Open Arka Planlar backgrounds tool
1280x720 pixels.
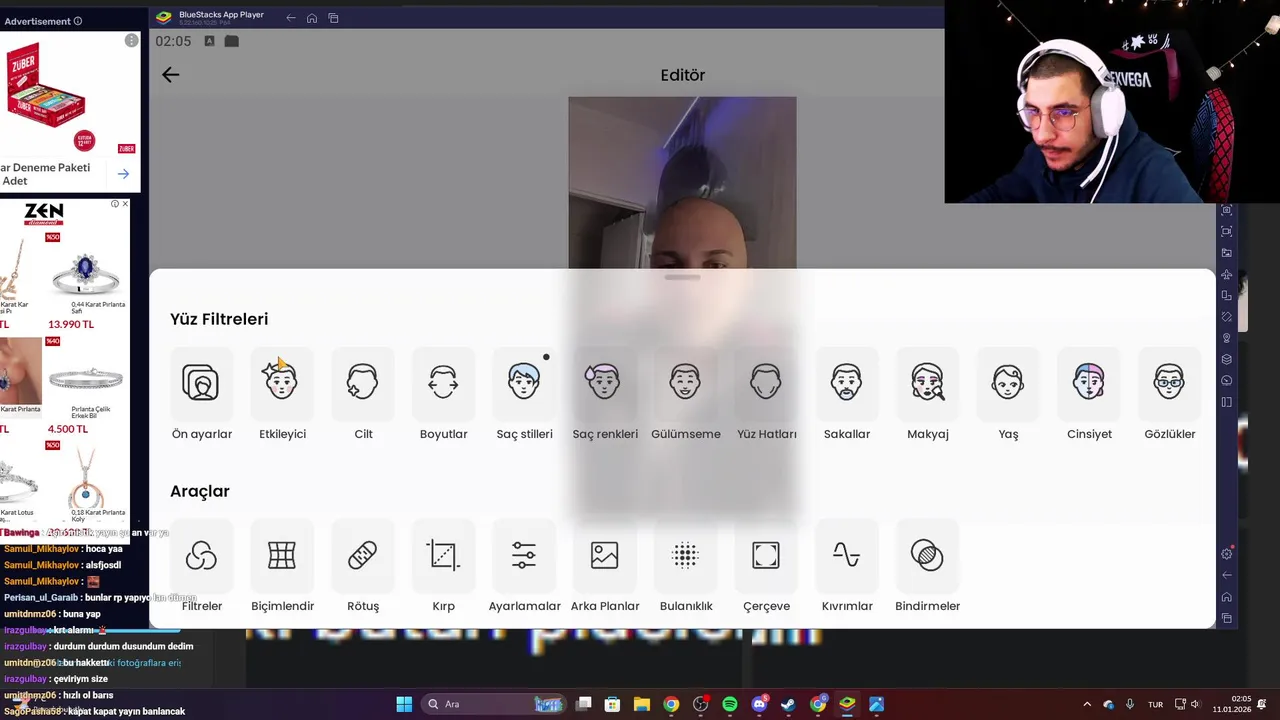[x=605, y=567]
